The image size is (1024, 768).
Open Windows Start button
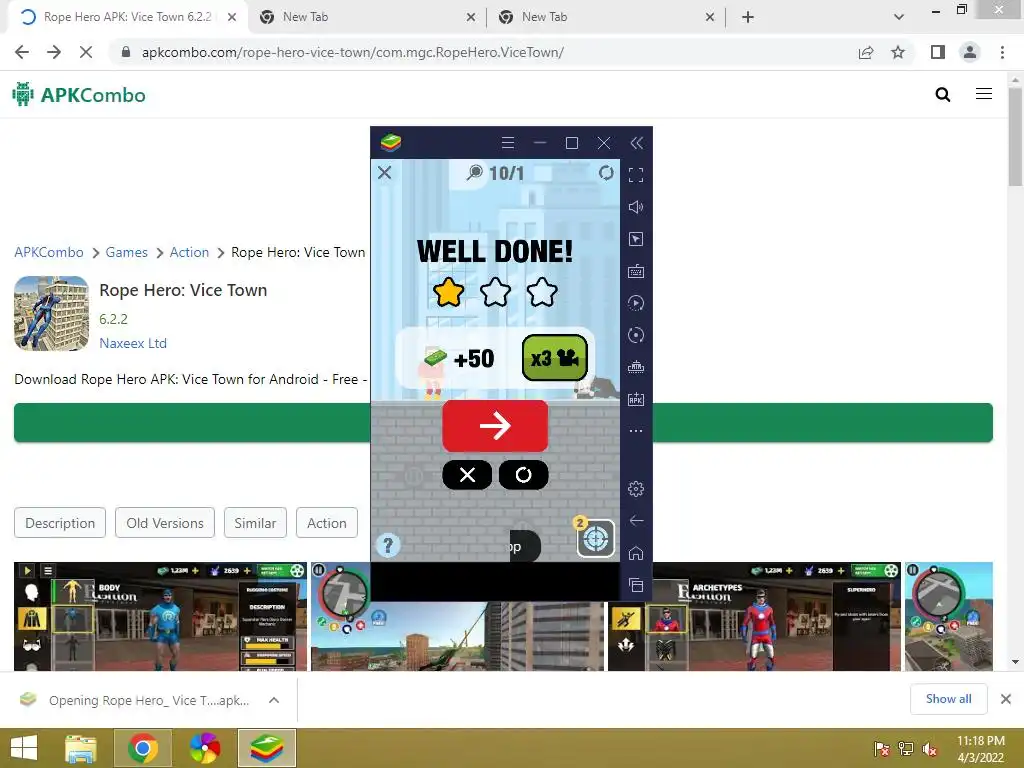coord(24,748)
